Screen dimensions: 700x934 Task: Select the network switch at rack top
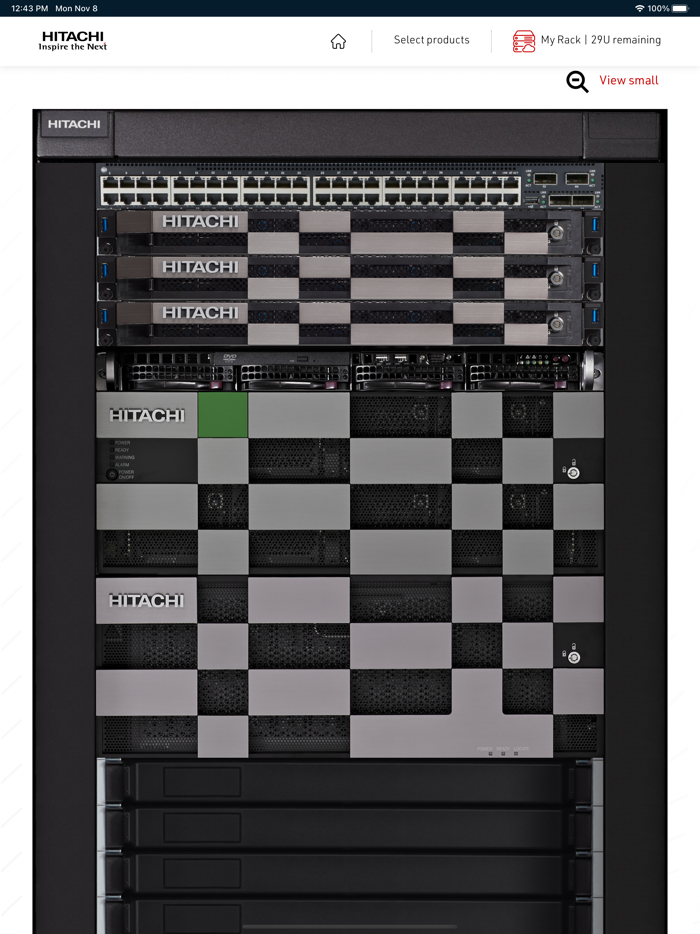click(x=350, y=186)
